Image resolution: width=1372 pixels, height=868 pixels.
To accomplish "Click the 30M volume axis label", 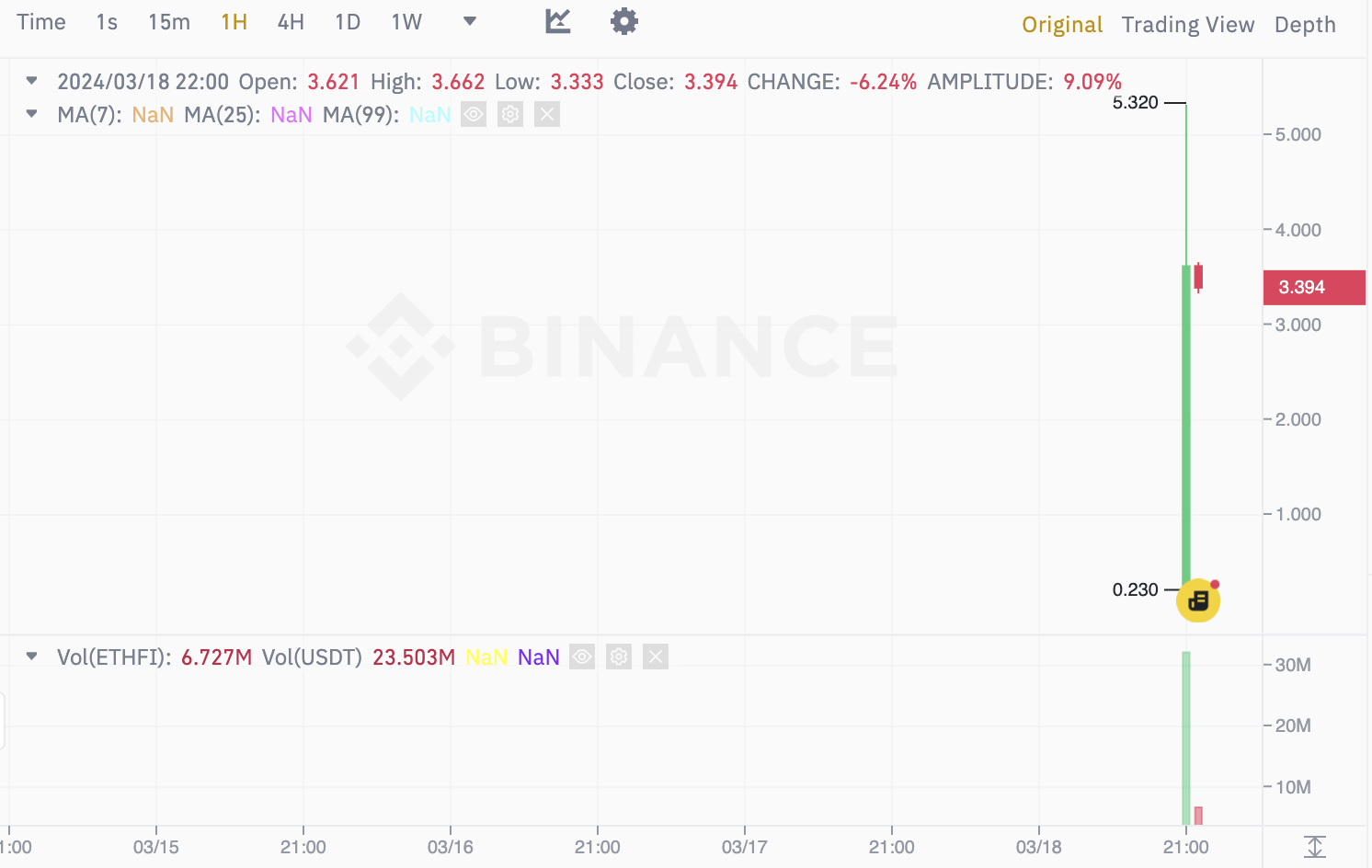I will tap(1293, 665).
